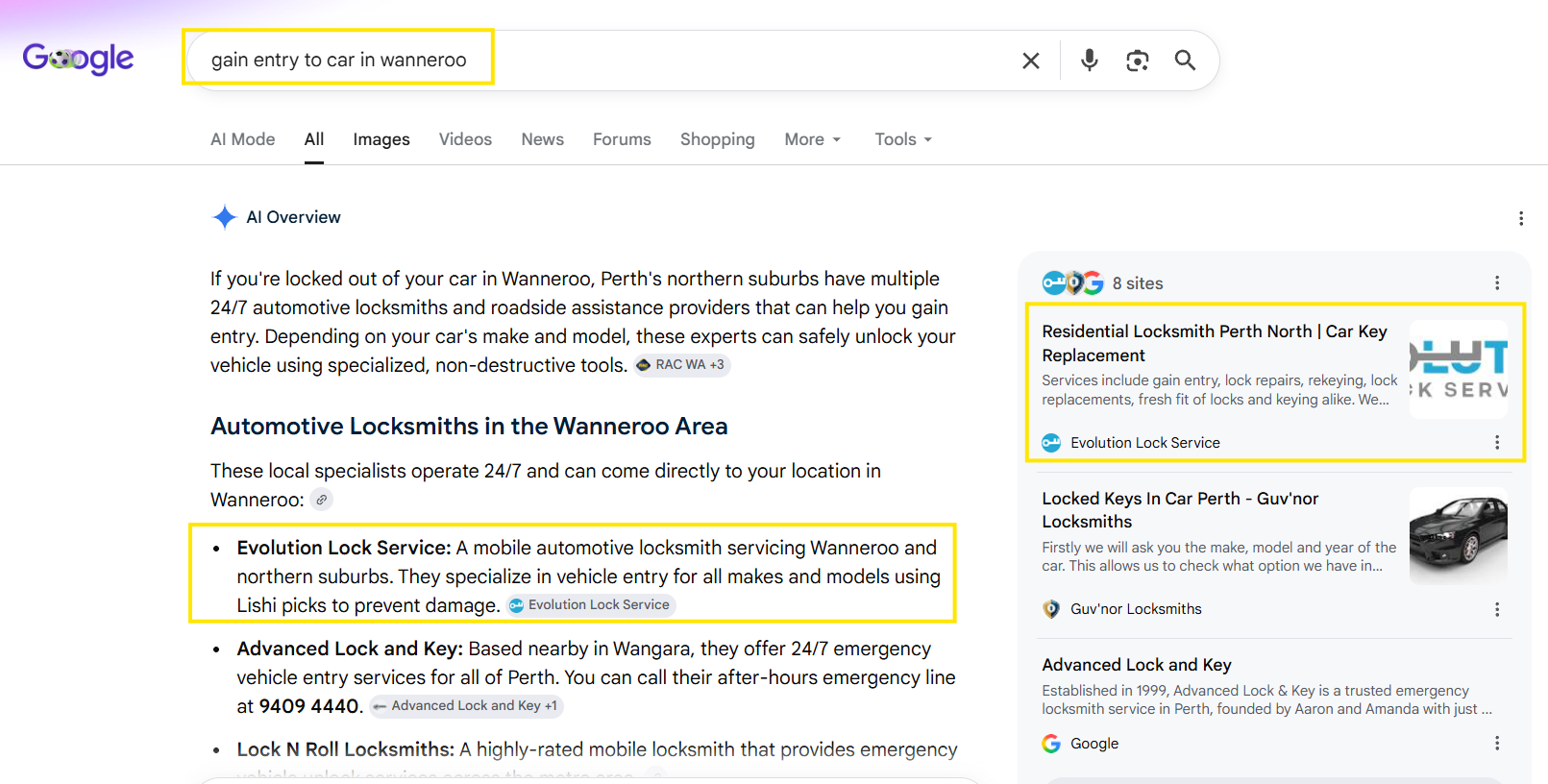Start voice search with the microphone icon
Screen dimensions: 1548x784
(1089, 61)
